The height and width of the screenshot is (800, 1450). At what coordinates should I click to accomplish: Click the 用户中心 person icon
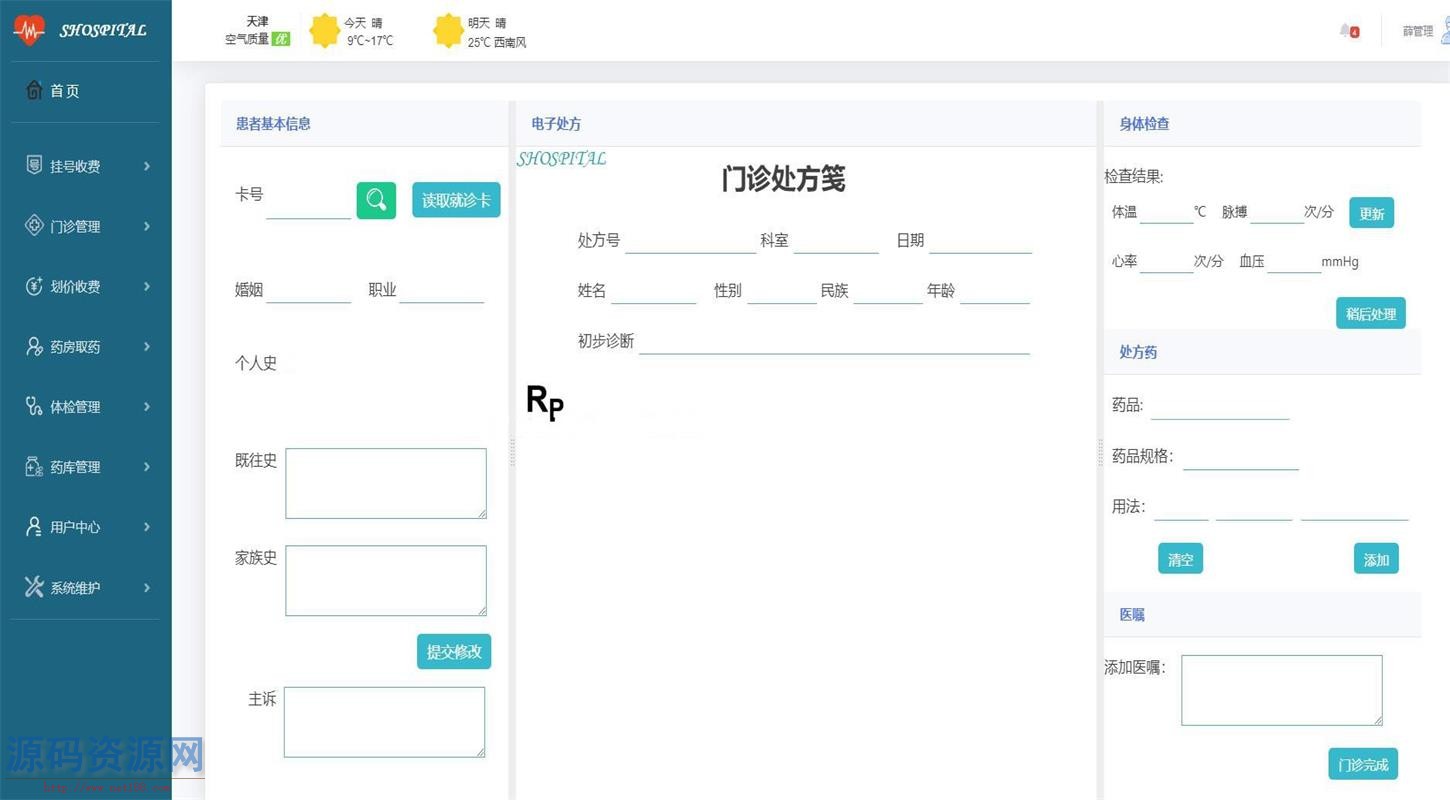34,526
